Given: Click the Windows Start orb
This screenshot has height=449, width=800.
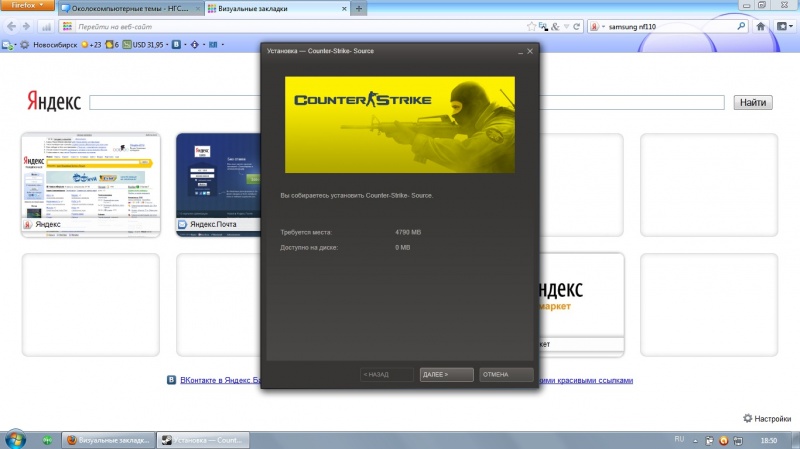Looking at the screenshot, I should pyautogui.click(x=15, y=439).
